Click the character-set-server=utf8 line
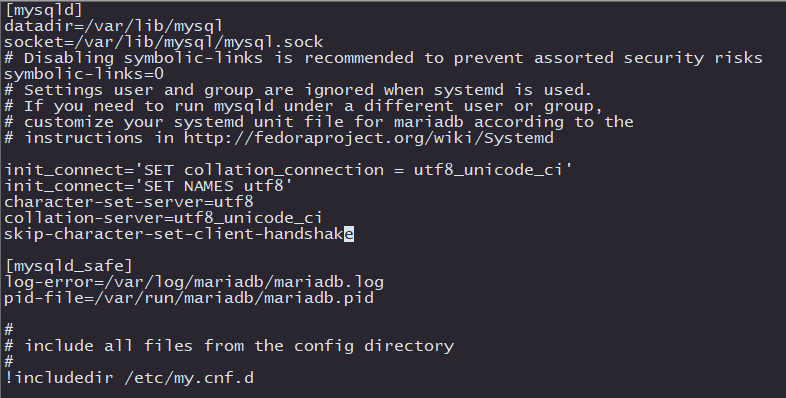 [x=129, y=202]
